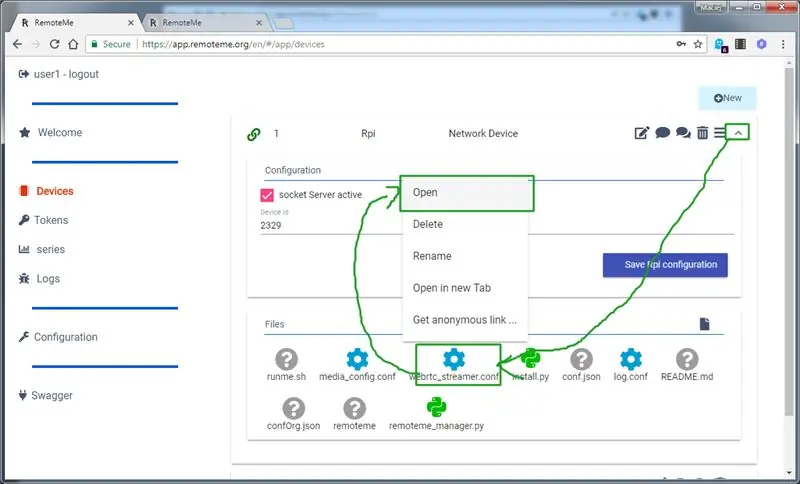Viewport: 800px width, 484px height.
Task: Click the Rpi device name text
Action: 368,134
